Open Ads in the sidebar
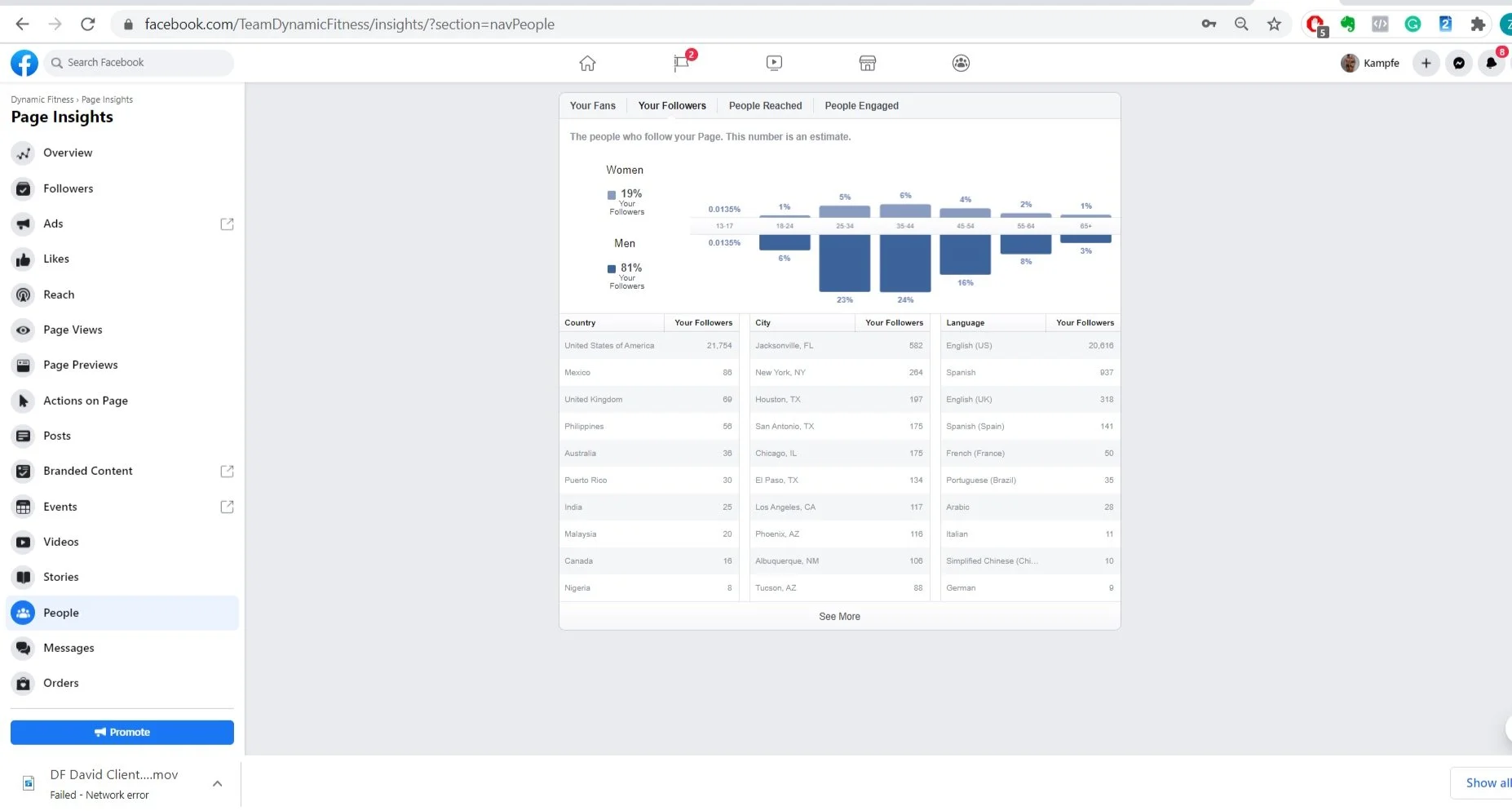This screenshot has width=1512, height=811. (122, 224)
